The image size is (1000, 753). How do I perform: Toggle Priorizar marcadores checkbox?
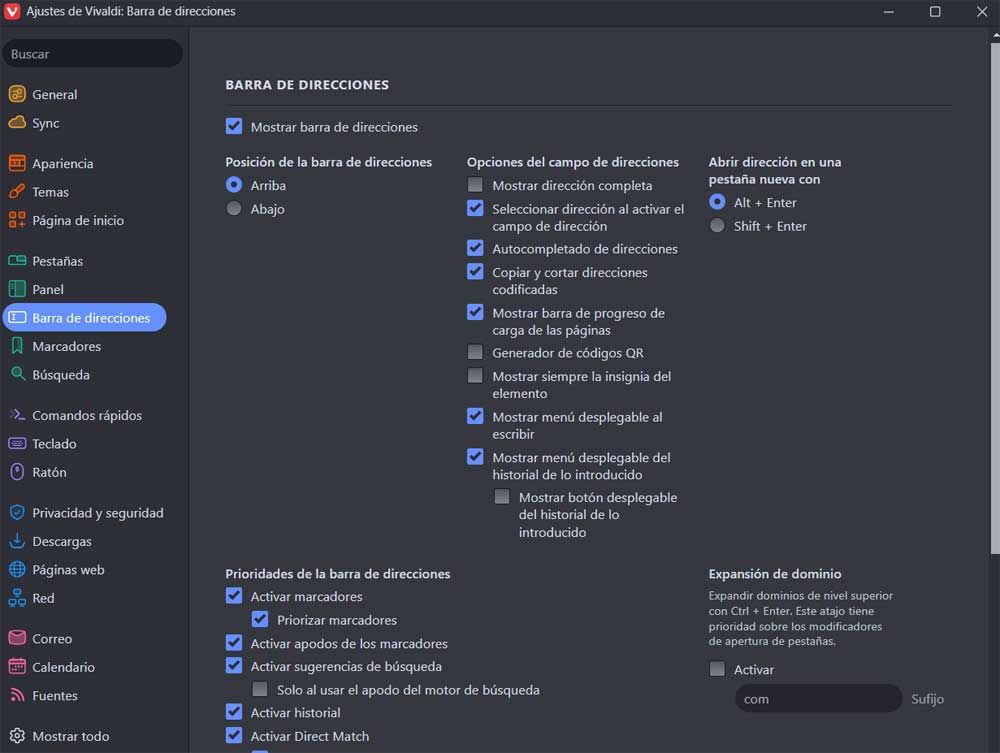pyautogui.click(x=260, y=619)
